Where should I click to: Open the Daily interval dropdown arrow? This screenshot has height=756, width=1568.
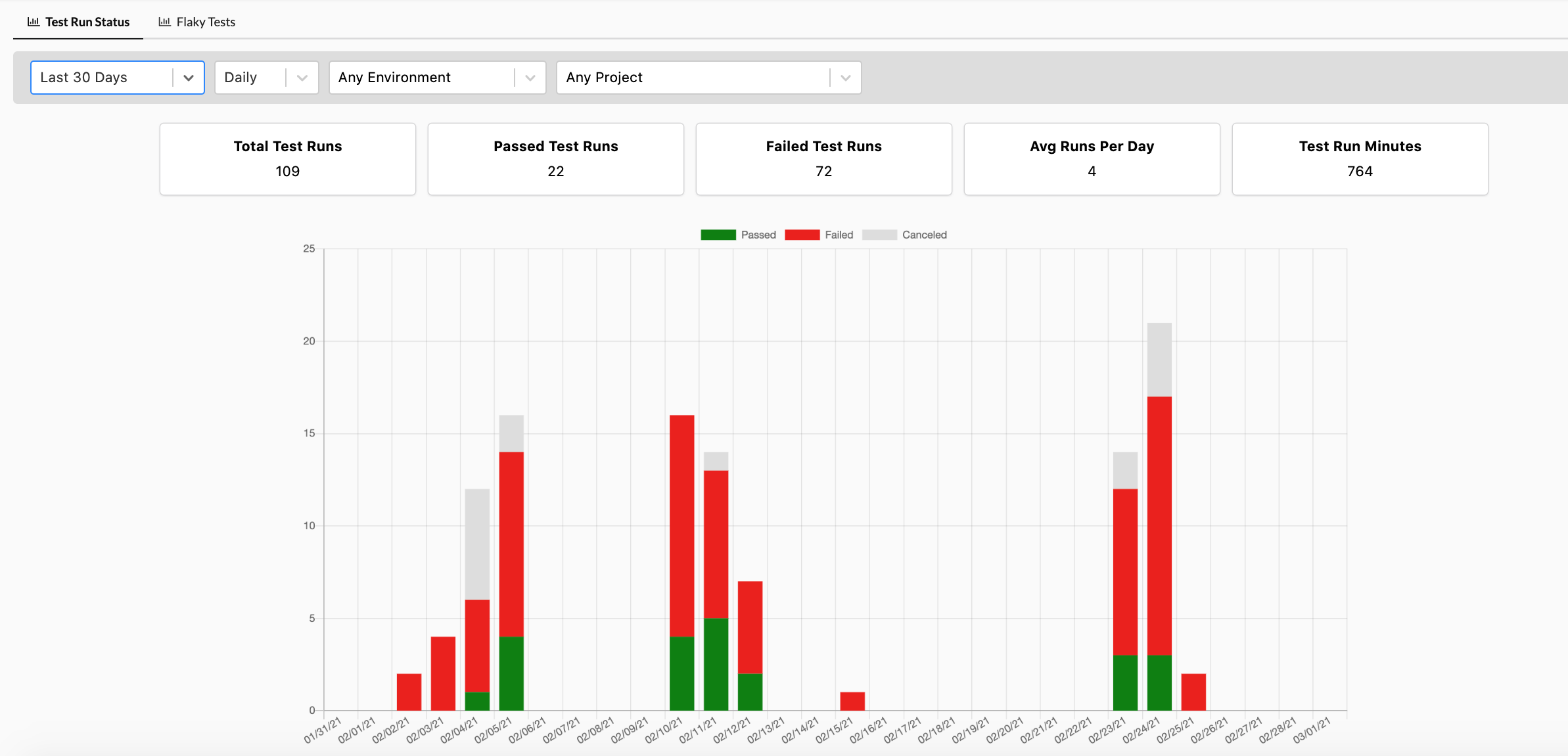pyautogui.click(x=302, y=78)
